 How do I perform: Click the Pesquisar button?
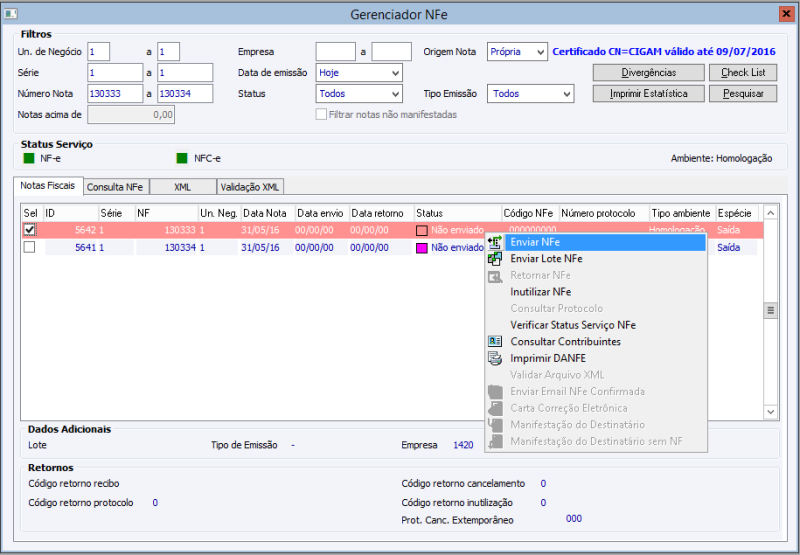click(743, 94)
